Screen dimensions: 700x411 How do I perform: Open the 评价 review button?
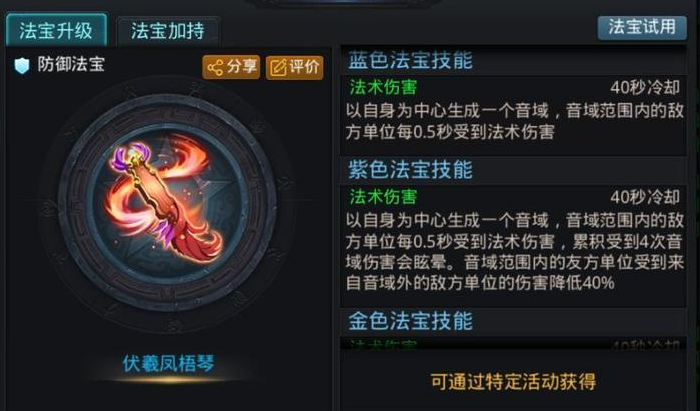295,68
